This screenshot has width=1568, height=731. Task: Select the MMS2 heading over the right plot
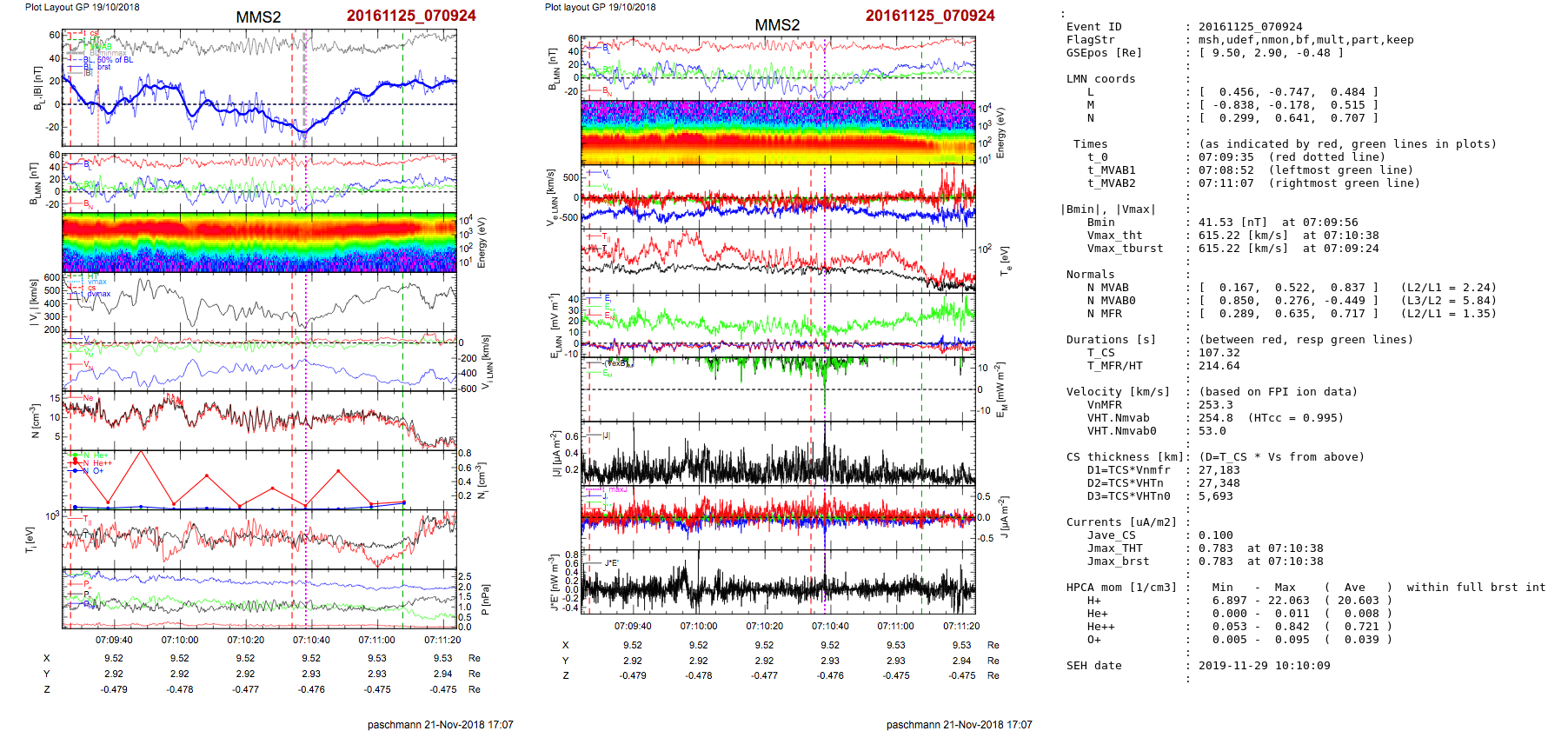776,25
